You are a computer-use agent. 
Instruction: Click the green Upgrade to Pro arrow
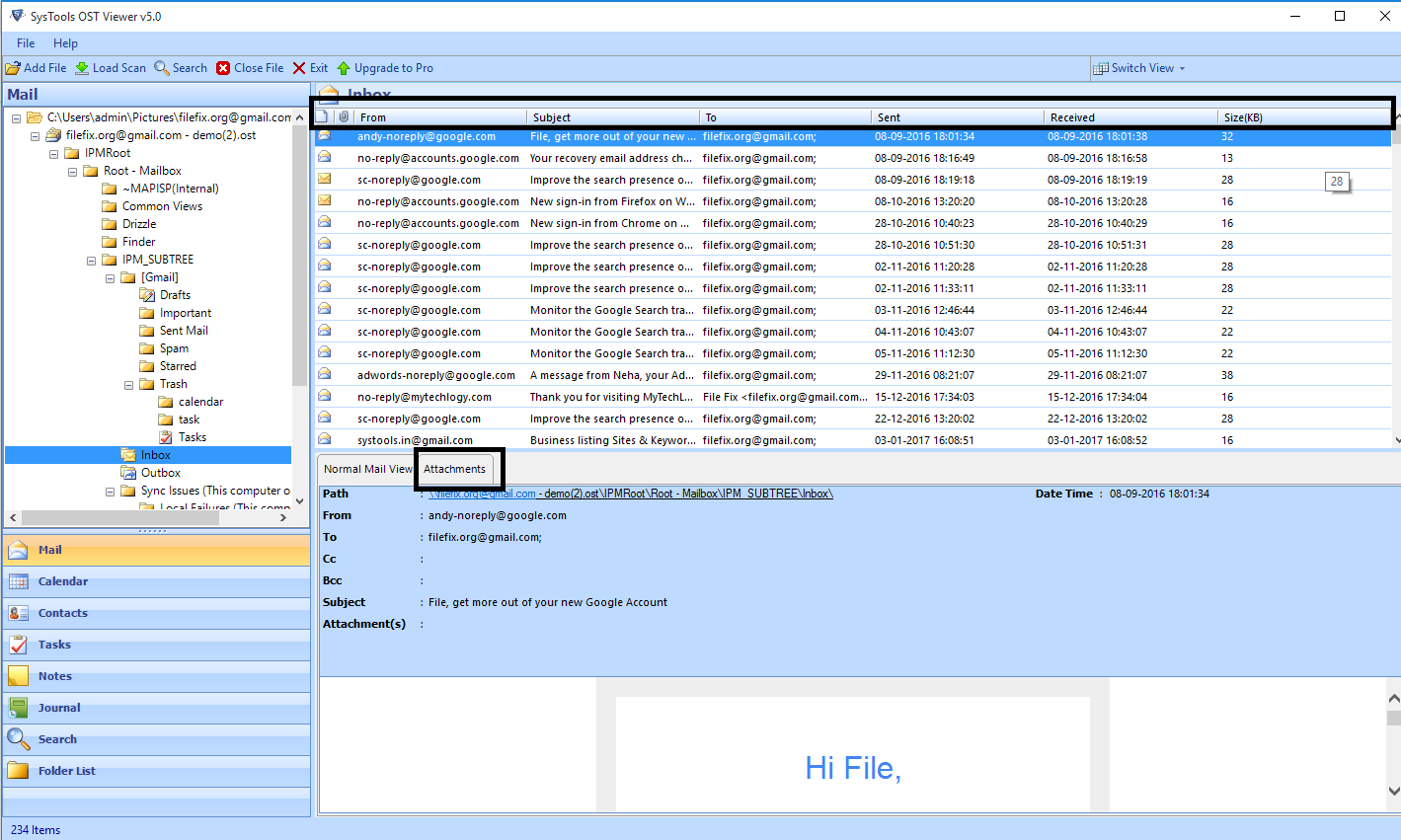pyautogui.click(x=344, y=68)
